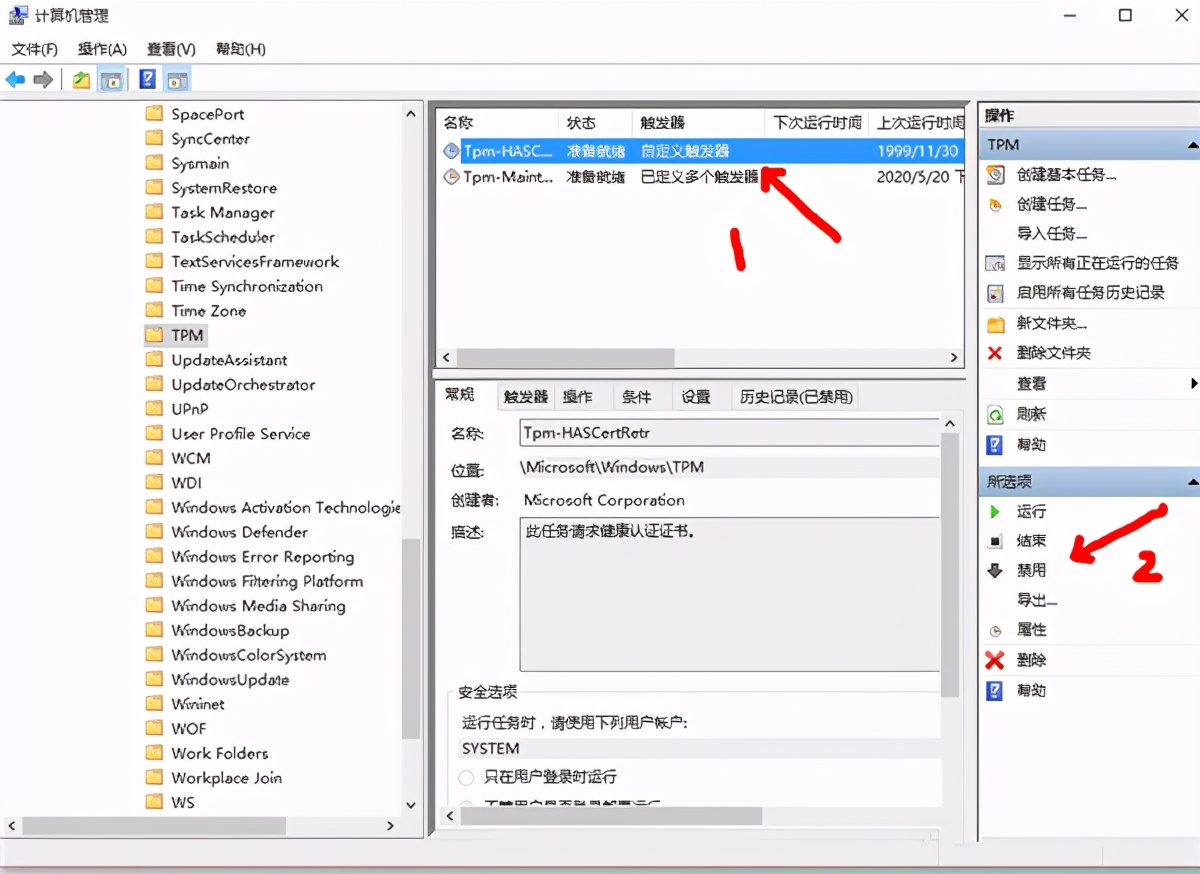Screen dimensions: 1200x874
Task: Click the Create Basic Task (创建基本任务) icon
Action: pyautogui.click(x=996, y=174)
